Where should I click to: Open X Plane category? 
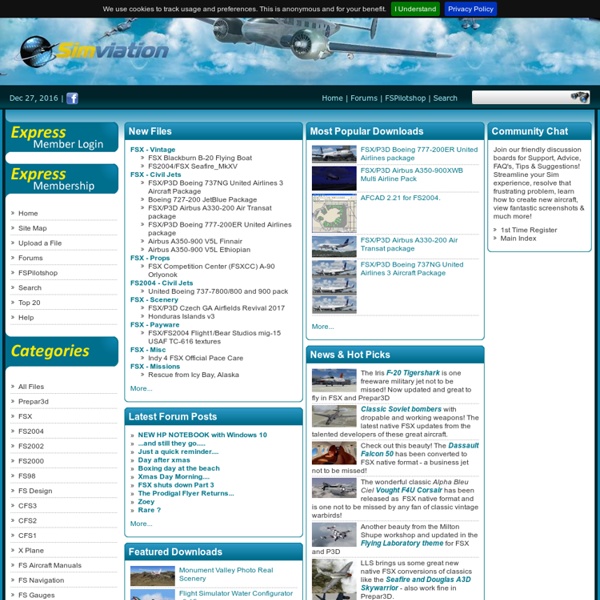pos(31,551)
